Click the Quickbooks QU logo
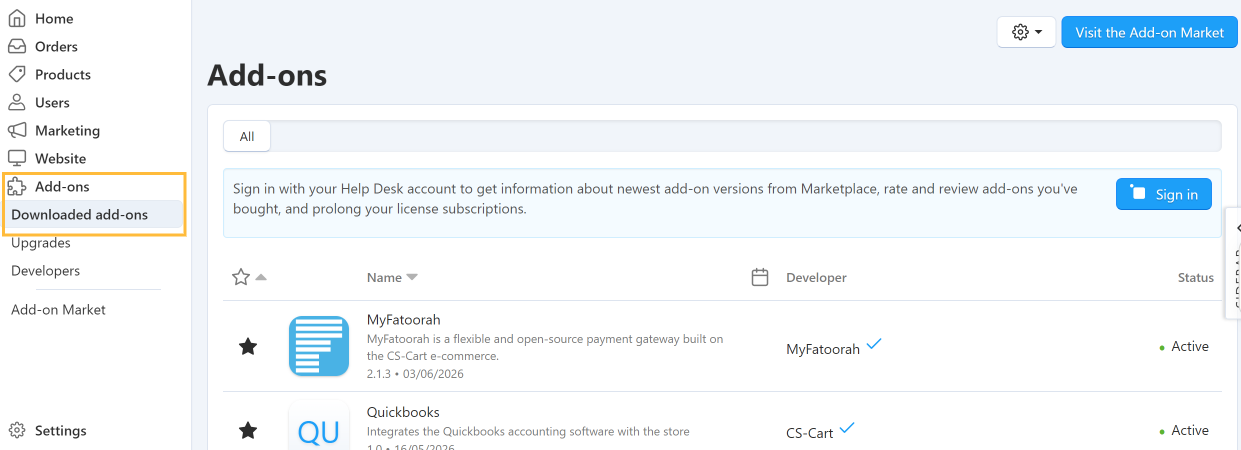 (319, 427)
